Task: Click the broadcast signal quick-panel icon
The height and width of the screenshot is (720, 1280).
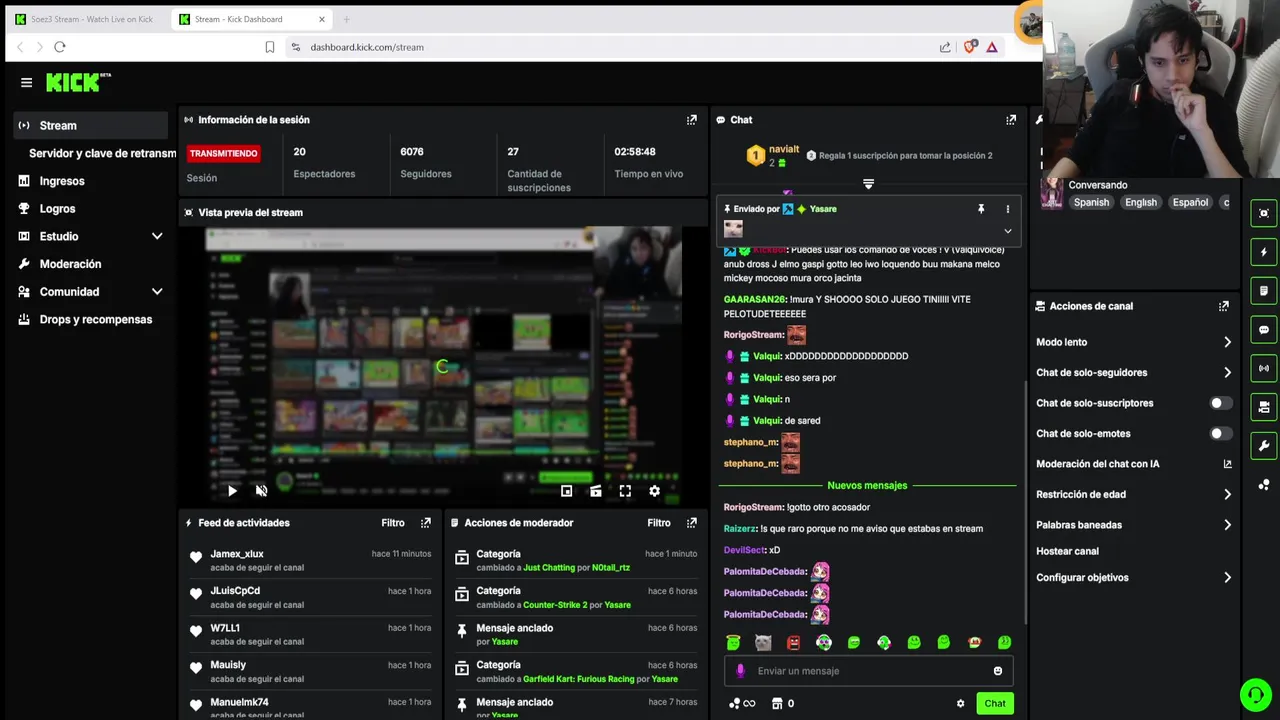Action: (1264, 368)
